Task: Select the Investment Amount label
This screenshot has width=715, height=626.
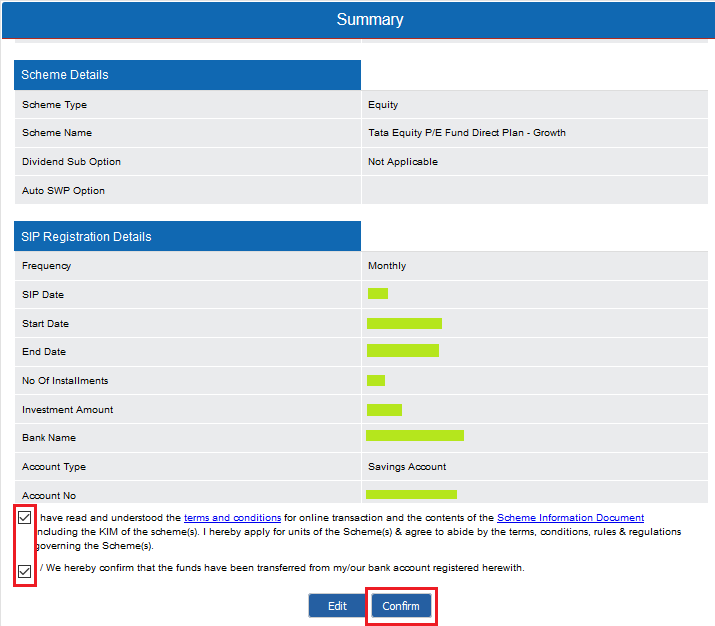Action: (x=67, y=409)
